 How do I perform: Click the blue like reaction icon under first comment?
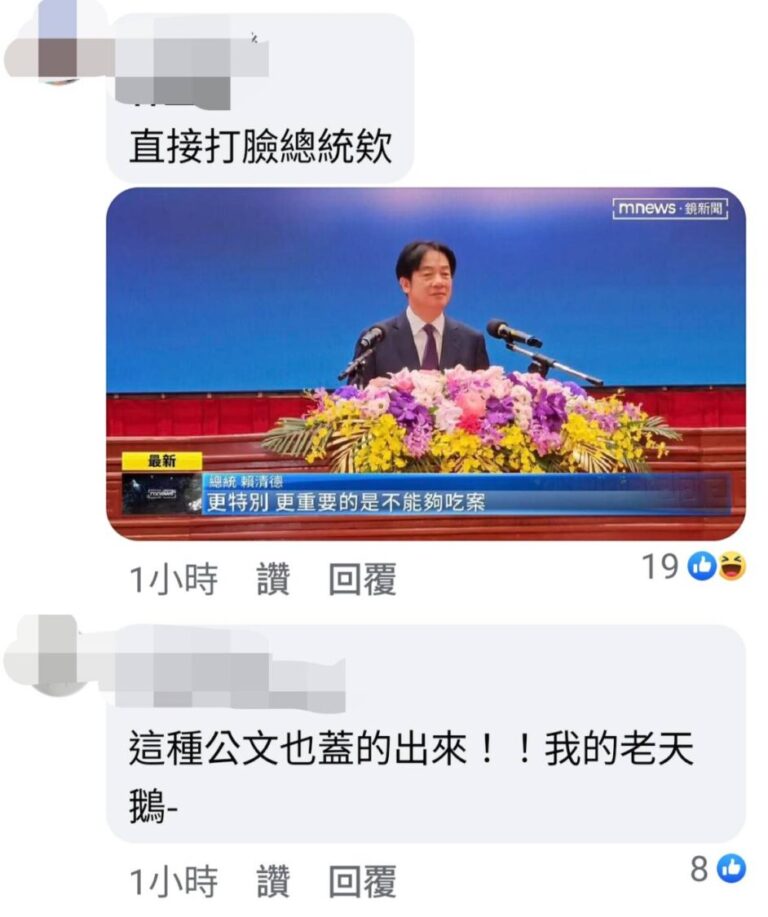(x=701, y=566)
